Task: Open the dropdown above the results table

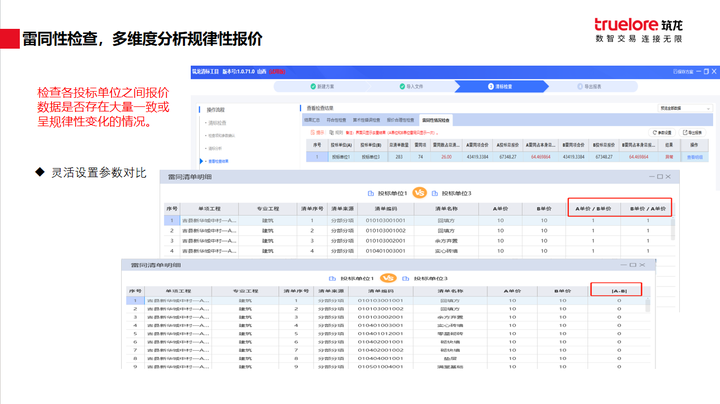Action: [x=683, y=107]
